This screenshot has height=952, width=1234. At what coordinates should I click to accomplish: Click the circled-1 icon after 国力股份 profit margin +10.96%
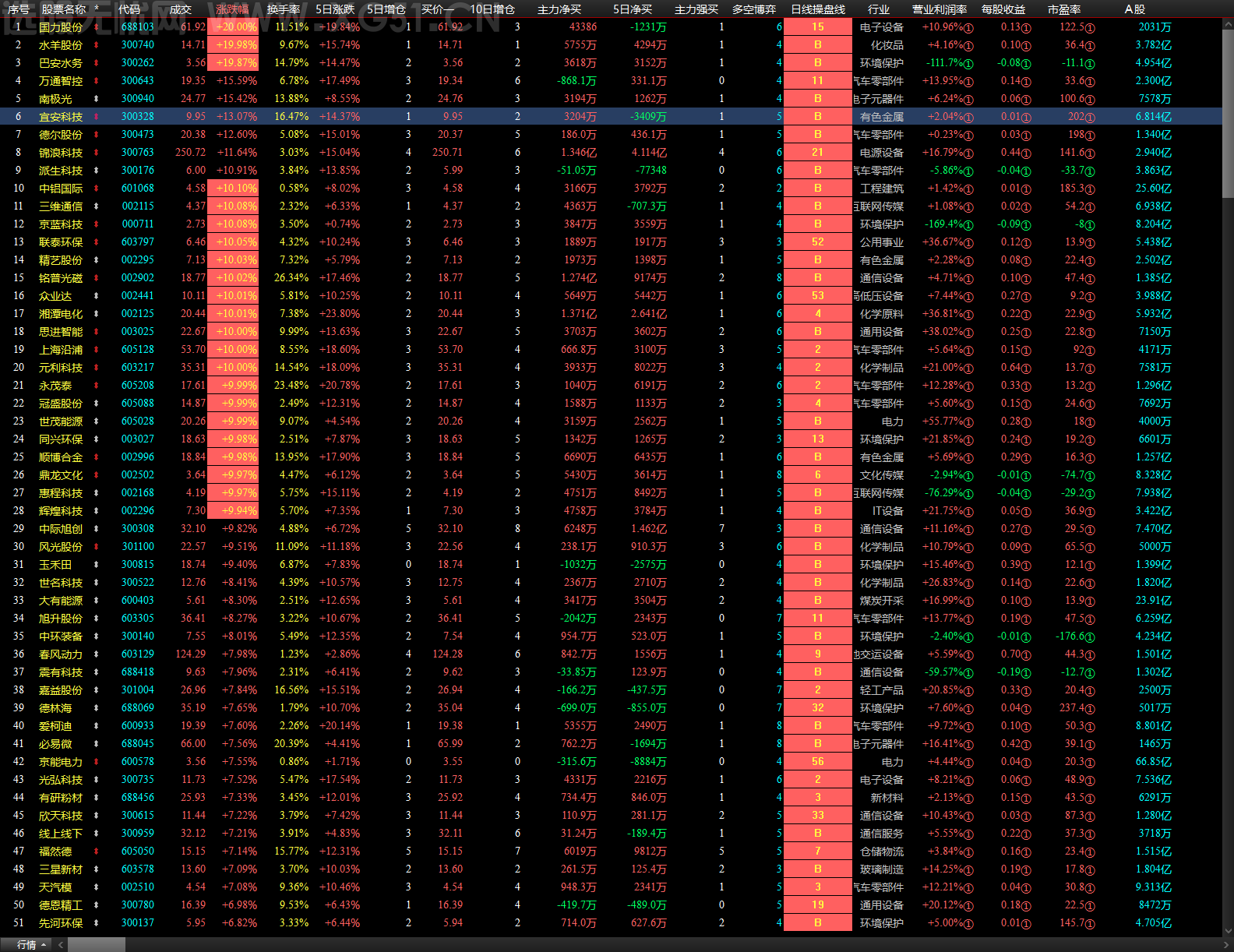968,28
